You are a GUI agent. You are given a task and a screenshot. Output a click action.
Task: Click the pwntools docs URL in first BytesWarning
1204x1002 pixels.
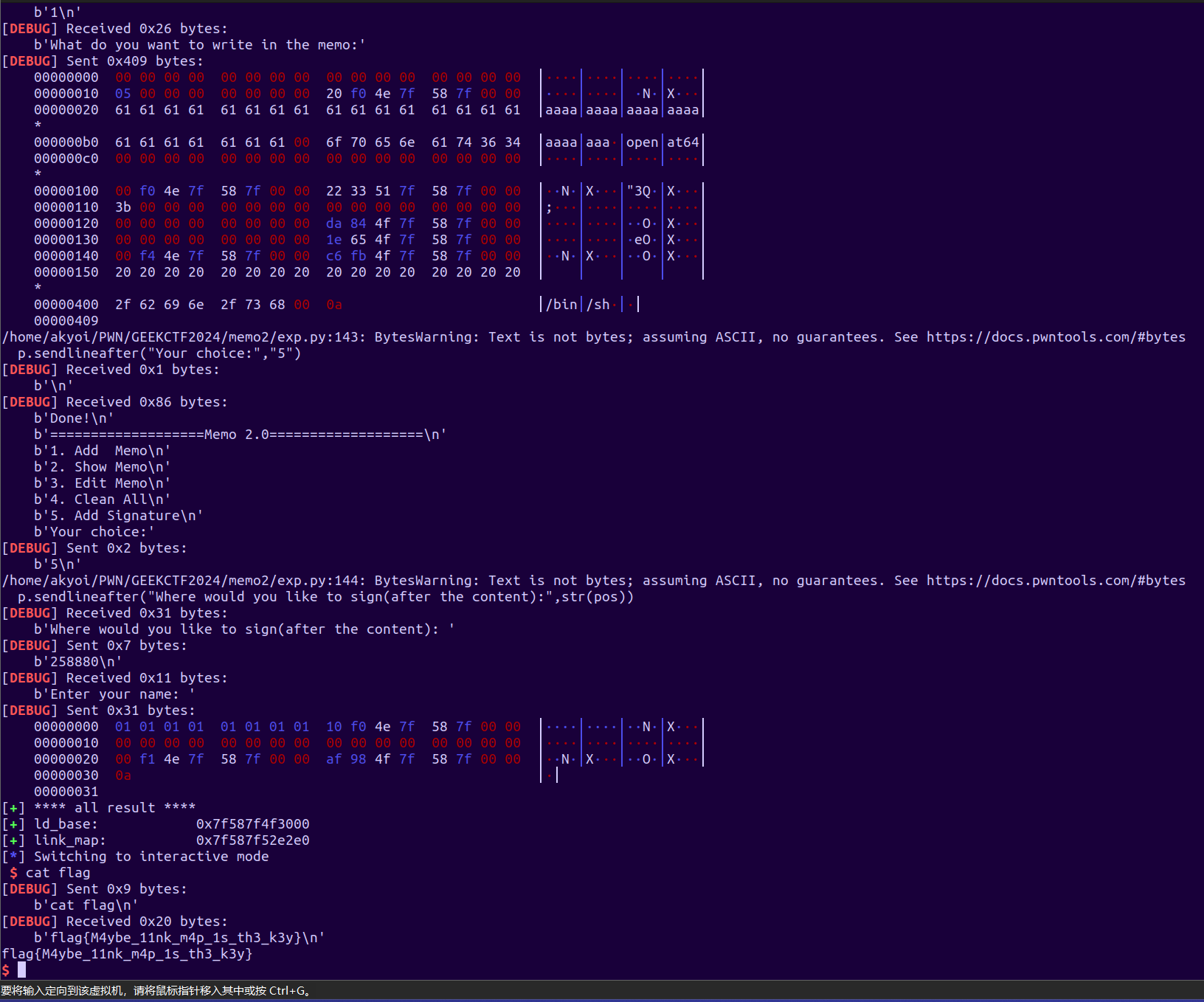(1056, 336)
